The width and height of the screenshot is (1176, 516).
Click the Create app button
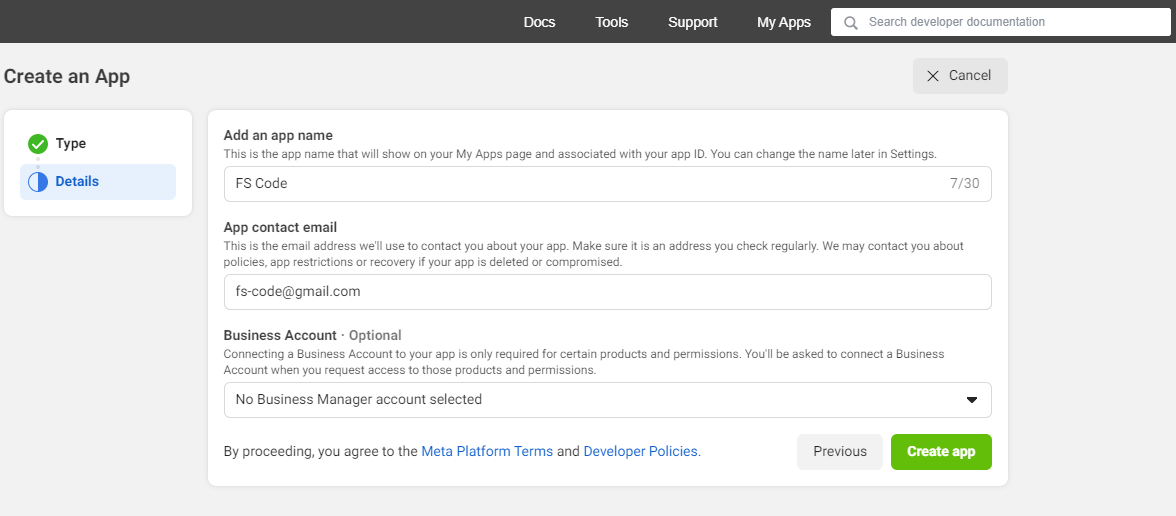pos(941,452)
